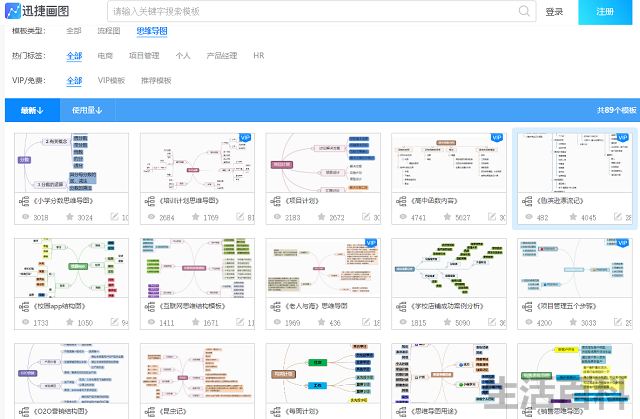
Task: Select 全部 under 模板类型
Action: tap(74, 31)
